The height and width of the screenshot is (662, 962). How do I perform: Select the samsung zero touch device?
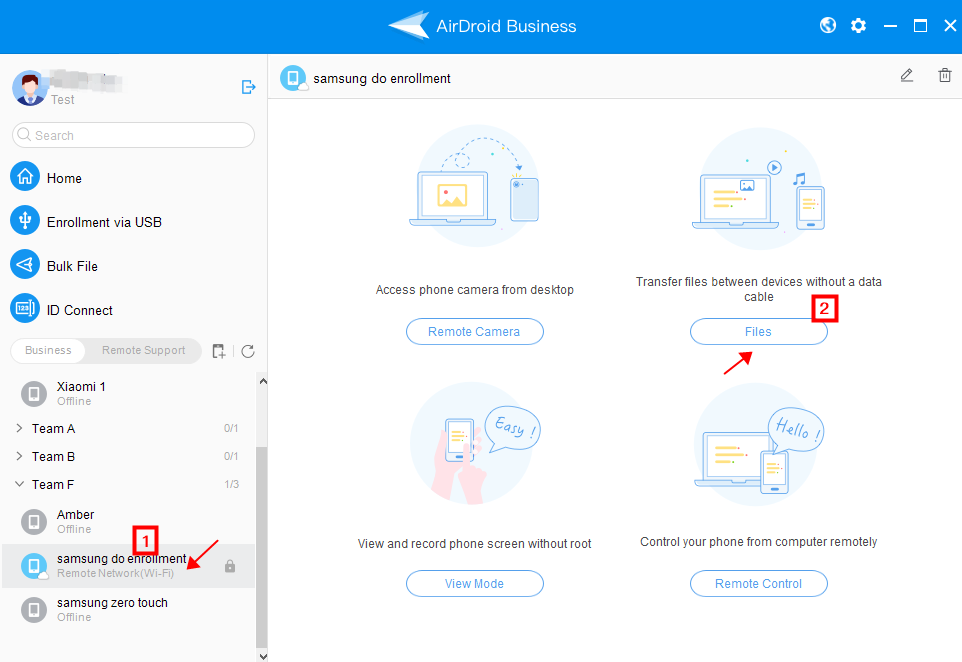112,609
